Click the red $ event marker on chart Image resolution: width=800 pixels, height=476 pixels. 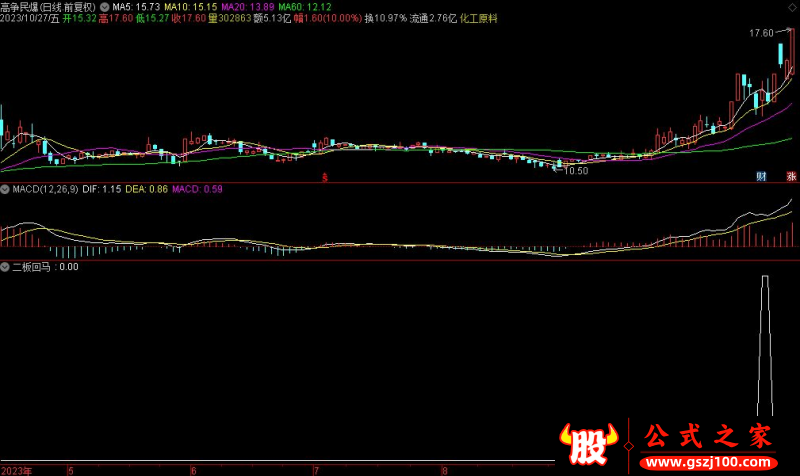[324, 178]
